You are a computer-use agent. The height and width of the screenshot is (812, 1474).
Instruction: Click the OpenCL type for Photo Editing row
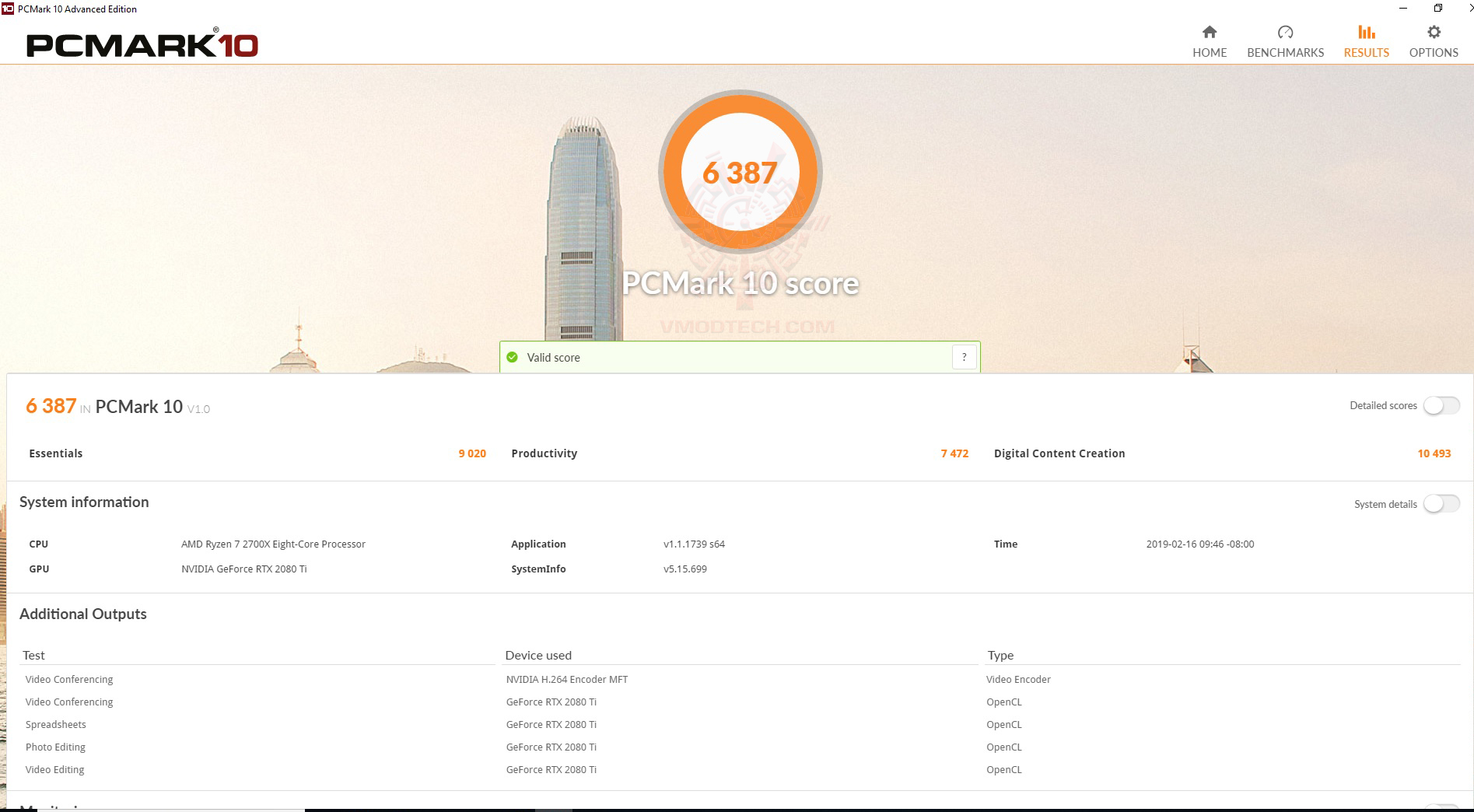tap(1004, 747)
